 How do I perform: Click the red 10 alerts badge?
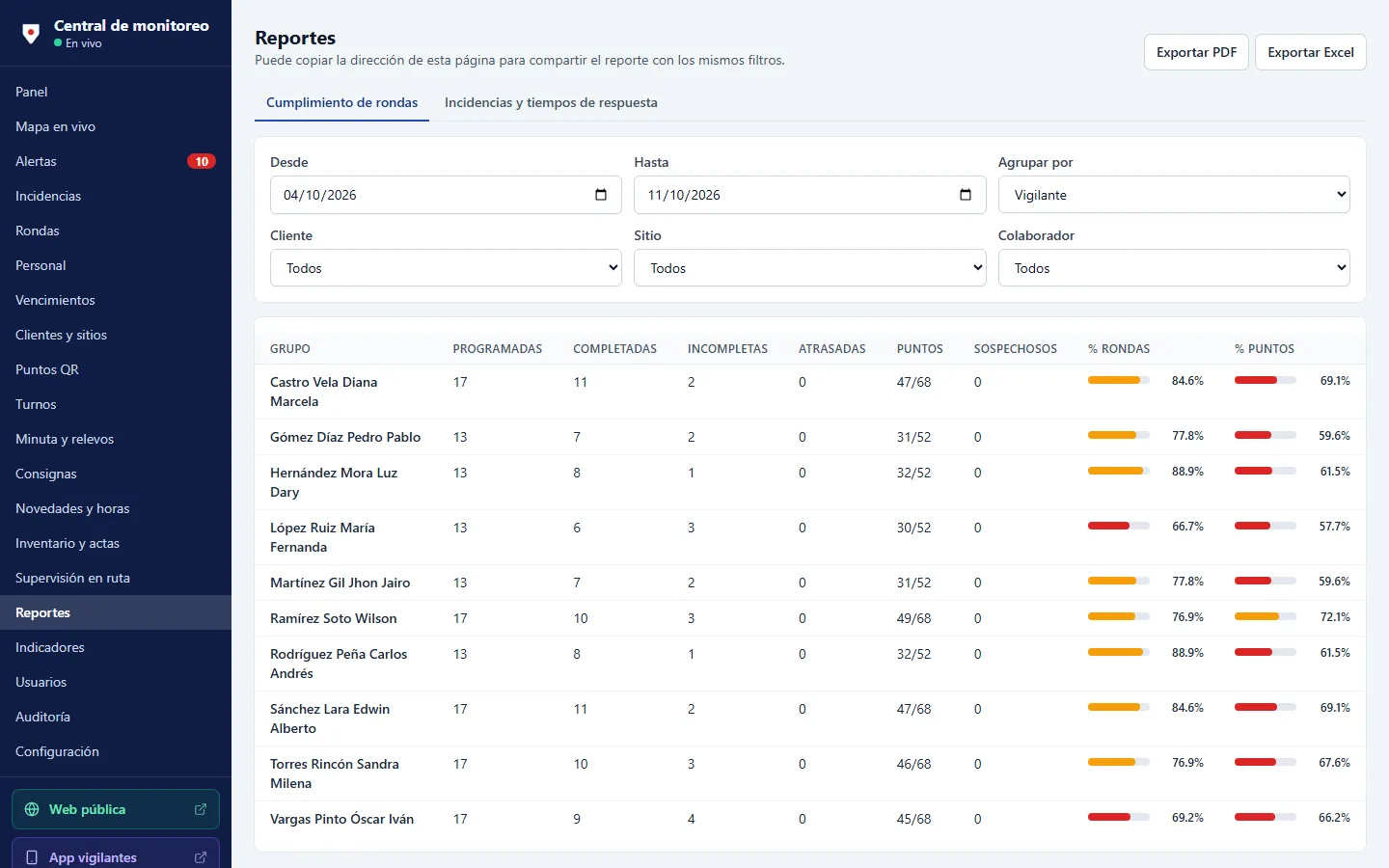[202, 161]
